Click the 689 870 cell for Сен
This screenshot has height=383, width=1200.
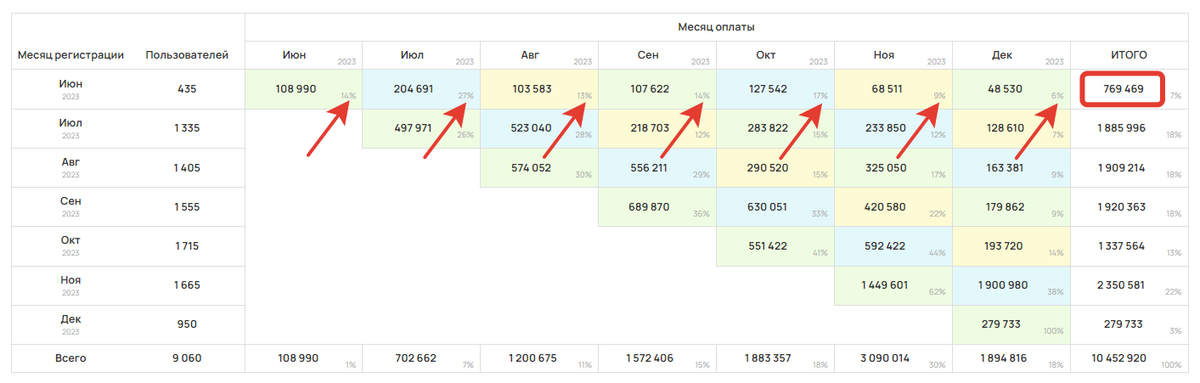tap(649, 207)
